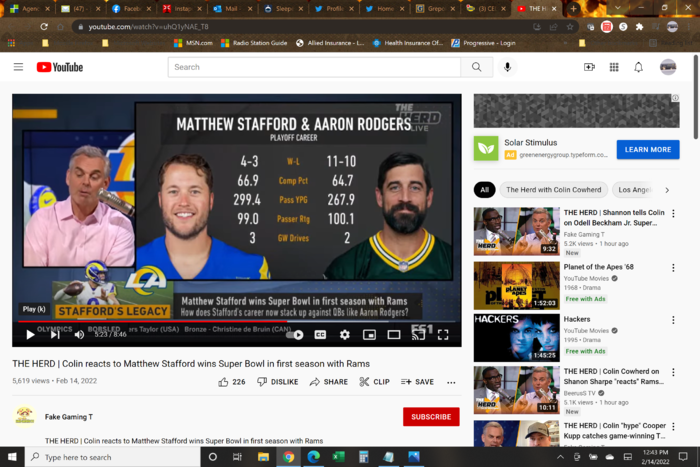Click the SHARE button
This screenshot has height=467, width=700.
point(329,382)
